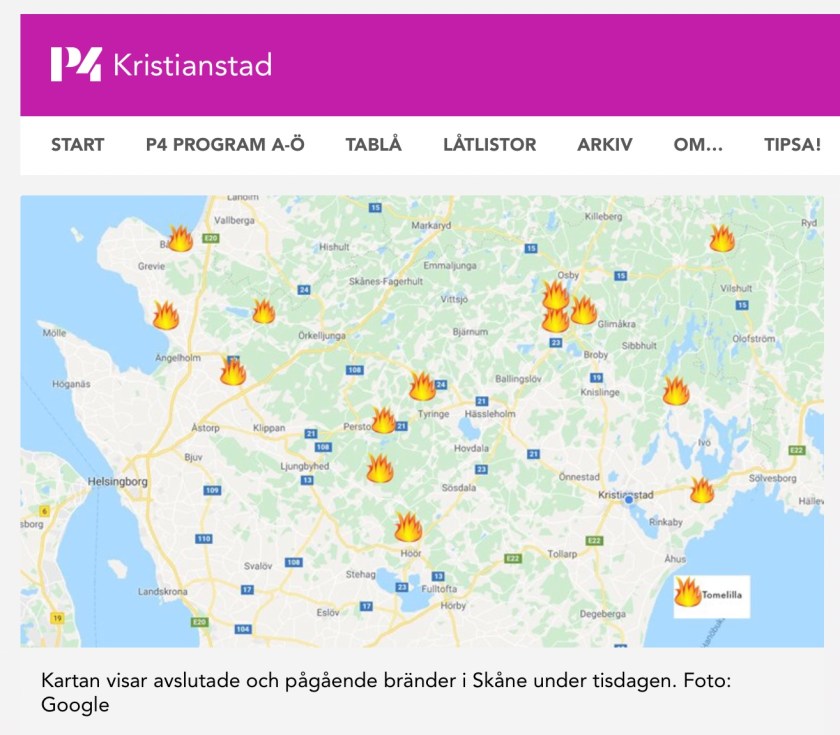Open the LÅTLISTOR page

pos(489,145)
